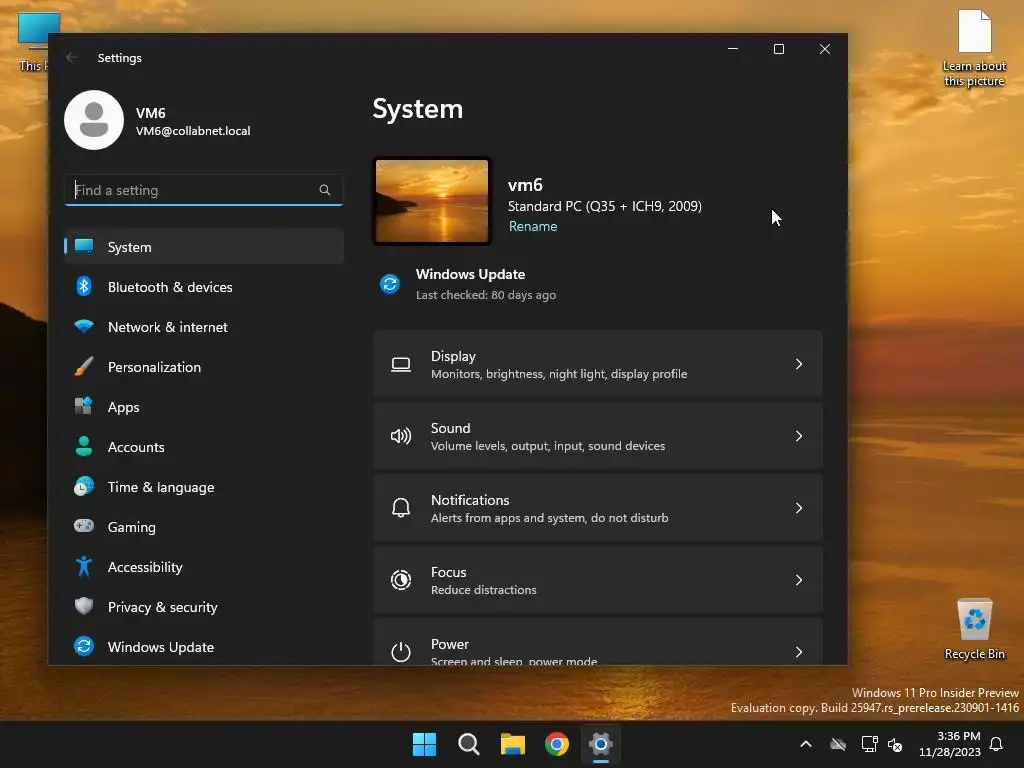1024x768 pixels.
Task: Open Sound settings card
Action: 598,436
